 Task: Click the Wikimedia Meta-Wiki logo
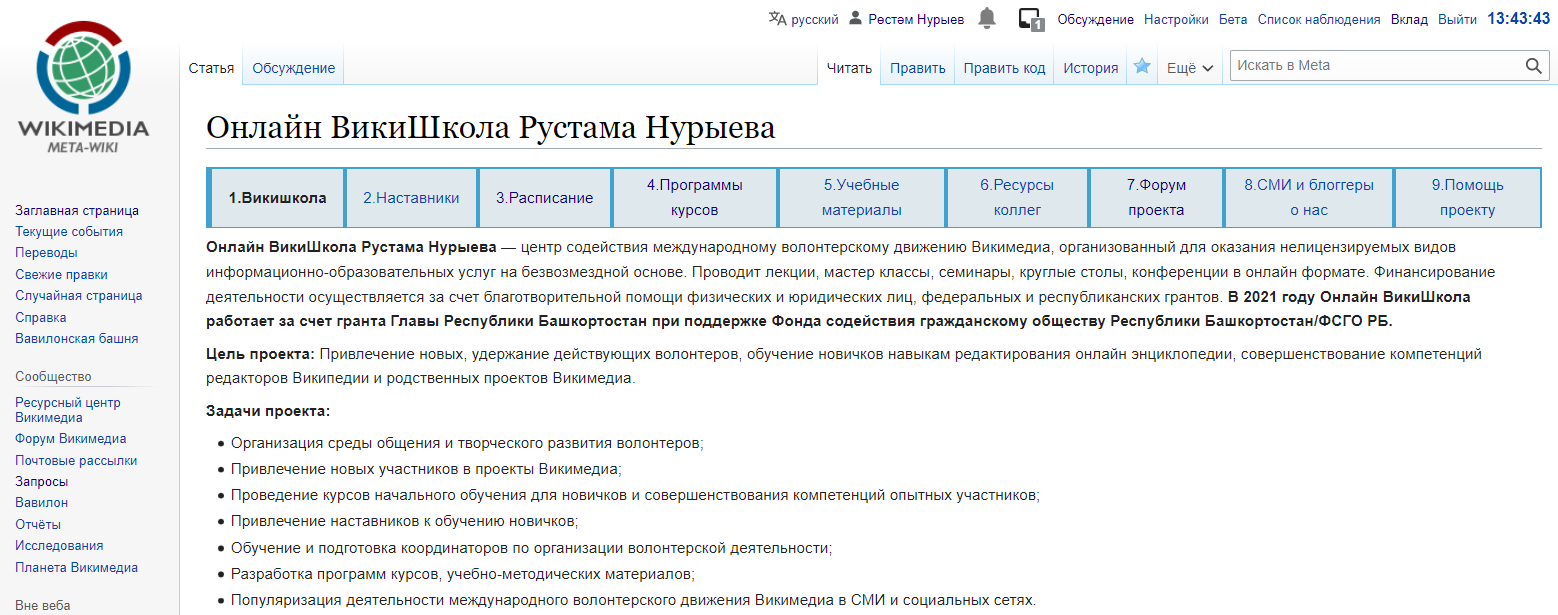(x=84, y=86)
